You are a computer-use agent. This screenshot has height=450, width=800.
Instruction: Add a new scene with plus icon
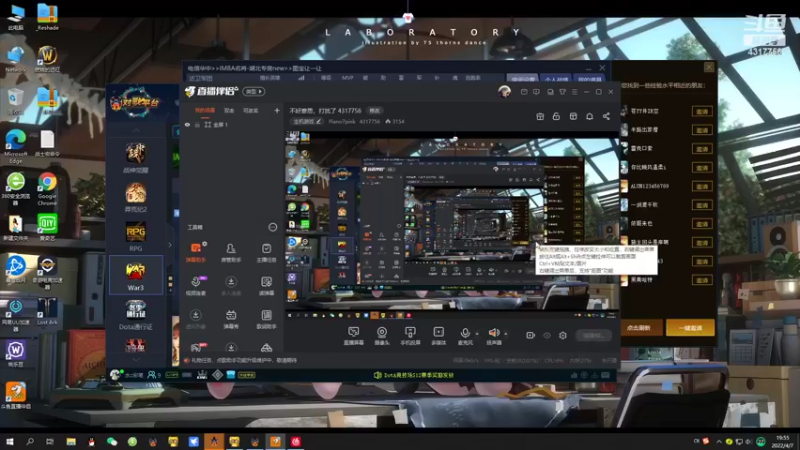coord(277,110)
